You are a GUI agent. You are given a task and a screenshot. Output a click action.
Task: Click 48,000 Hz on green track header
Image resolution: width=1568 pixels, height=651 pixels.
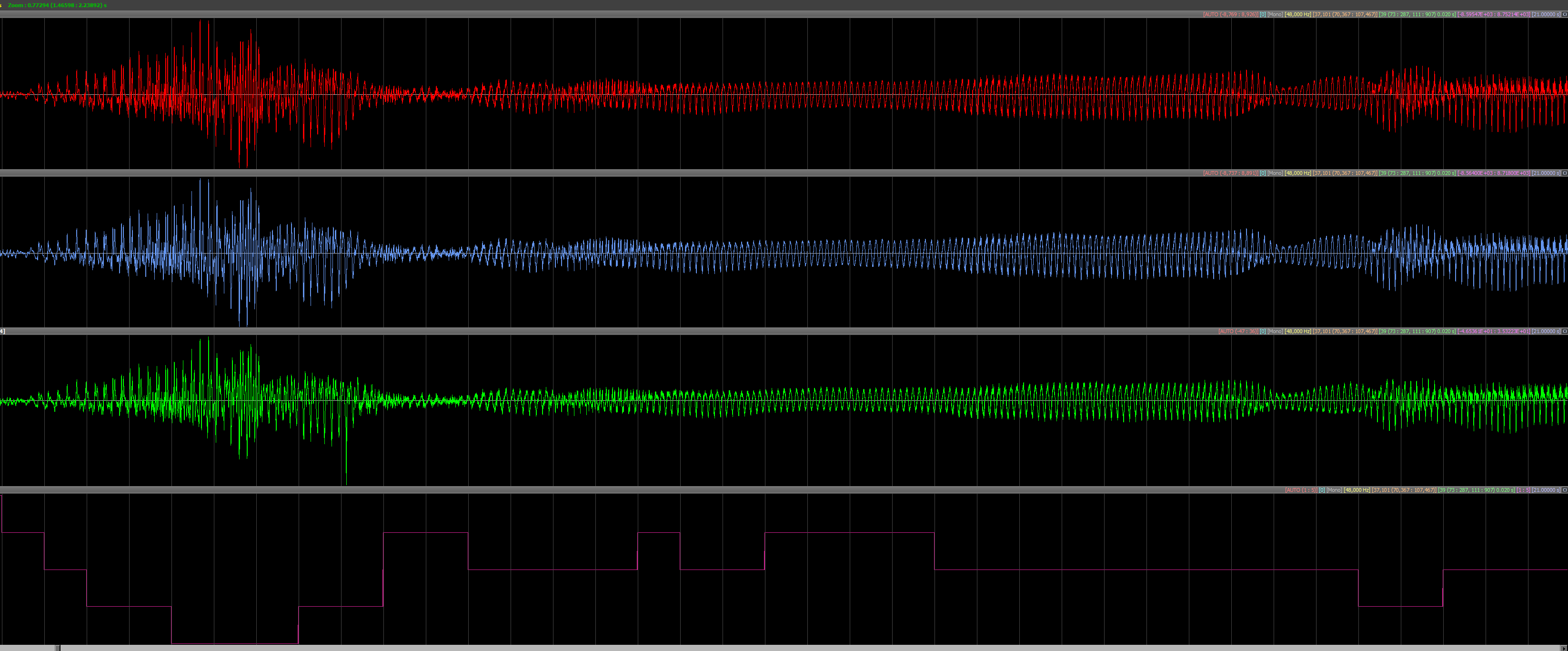pos(1298,331)
